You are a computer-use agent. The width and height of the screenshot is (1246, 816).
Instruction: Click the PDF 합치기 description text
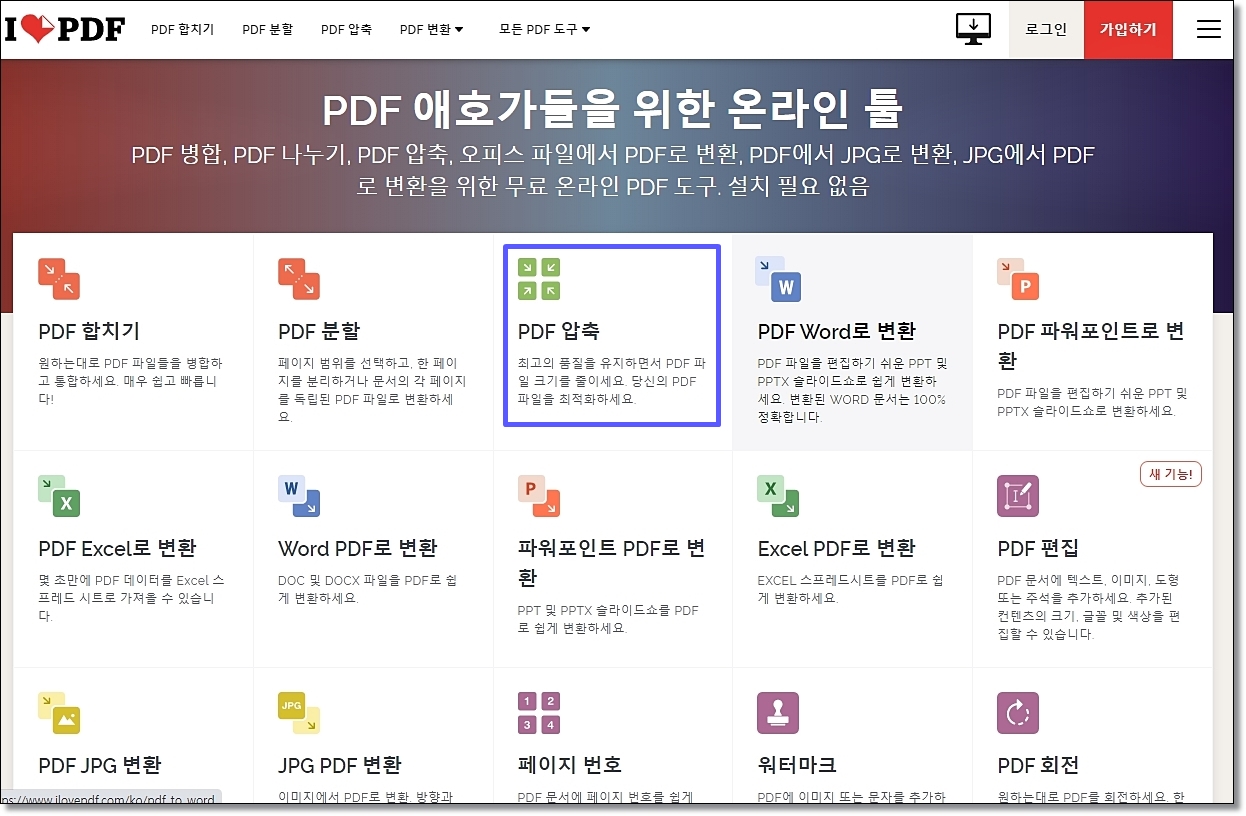[131, 381]
